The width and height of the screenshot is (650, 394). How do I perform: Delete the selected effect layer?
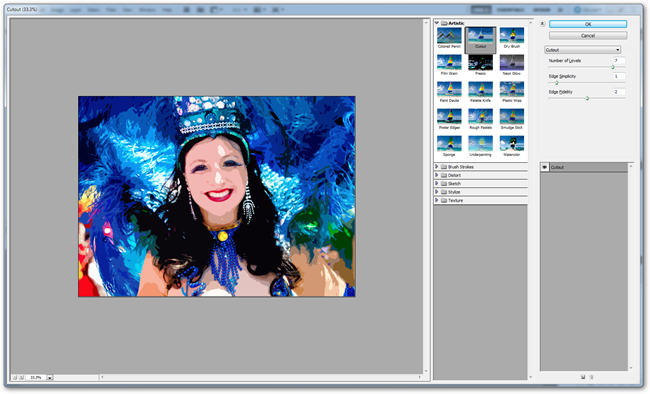click(592, 377)
